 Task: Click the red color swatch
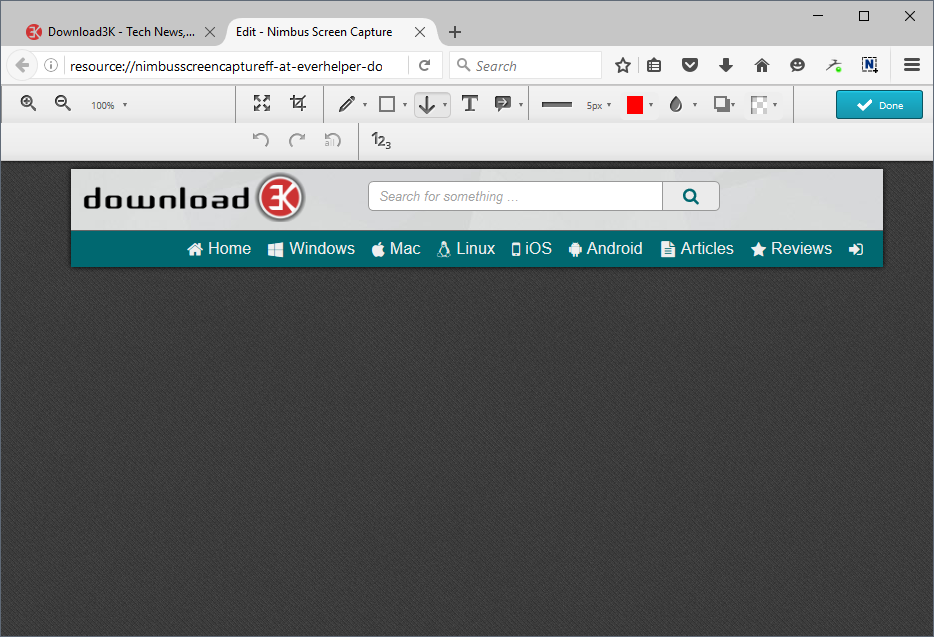[x=635, y=105]
